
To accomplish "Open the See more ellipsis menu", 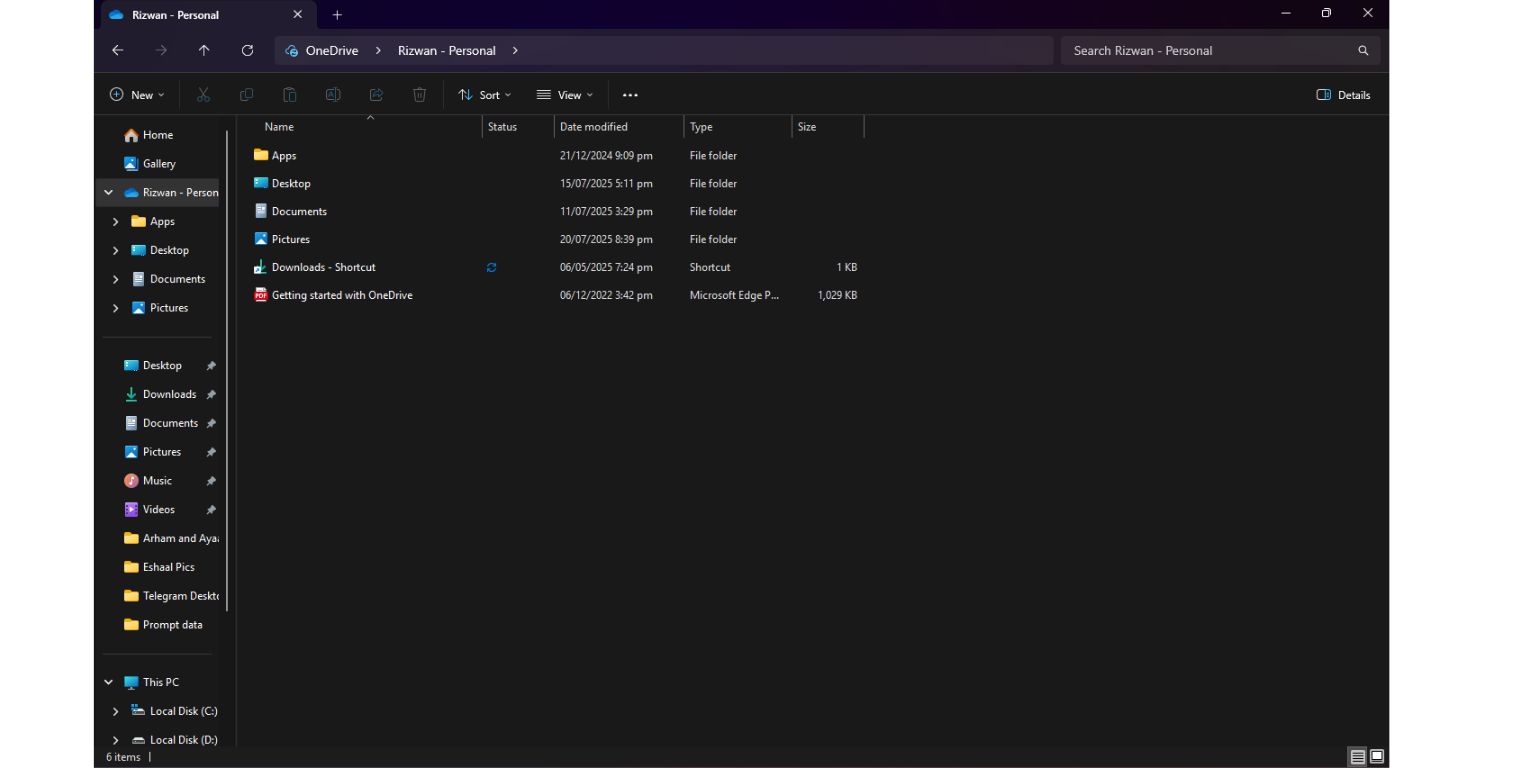I will (630, 95).
